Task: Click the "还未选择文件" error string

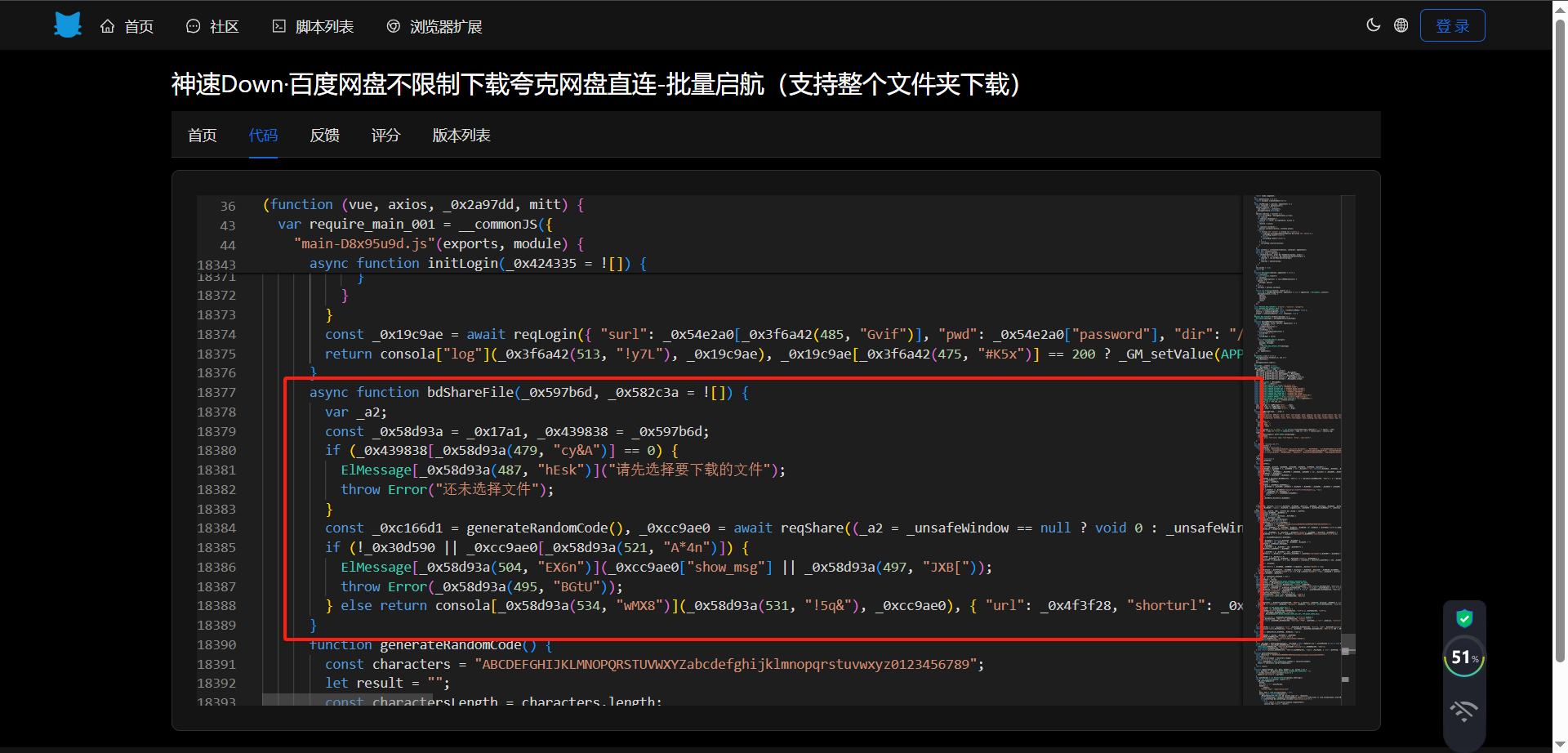Action: pyautogui.click(x=488, y=490)
